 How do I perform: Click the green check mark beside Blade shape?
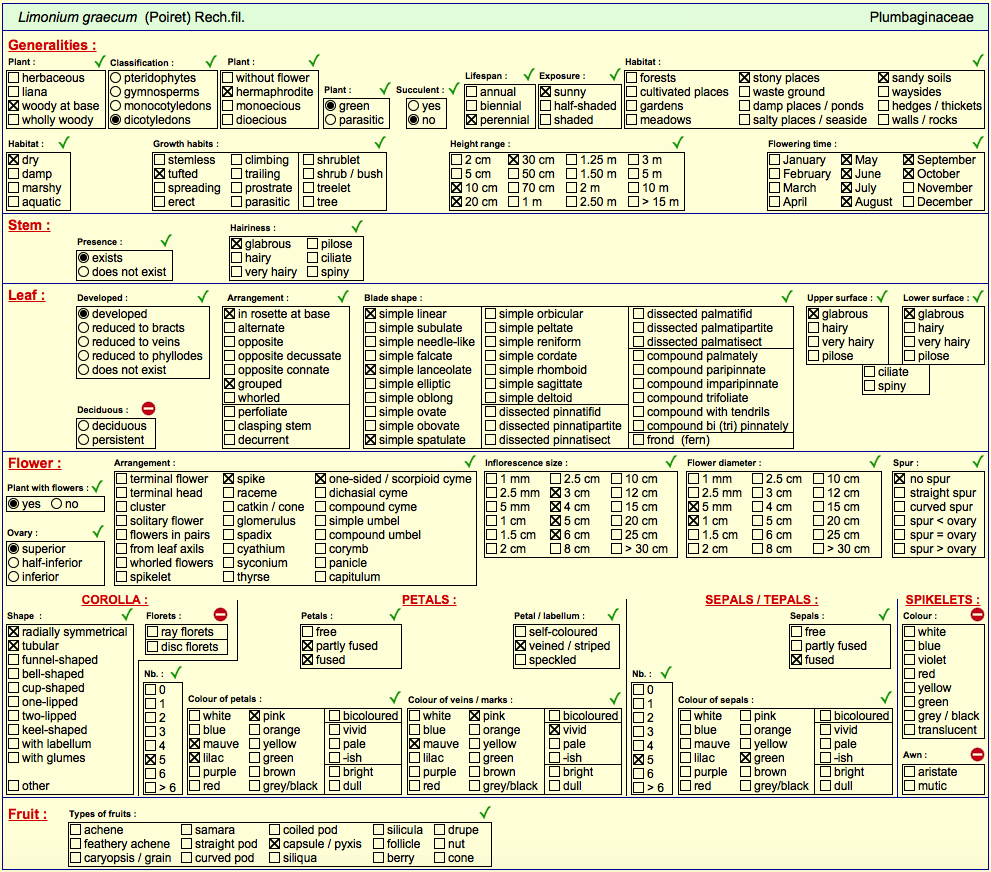point(787,296)
